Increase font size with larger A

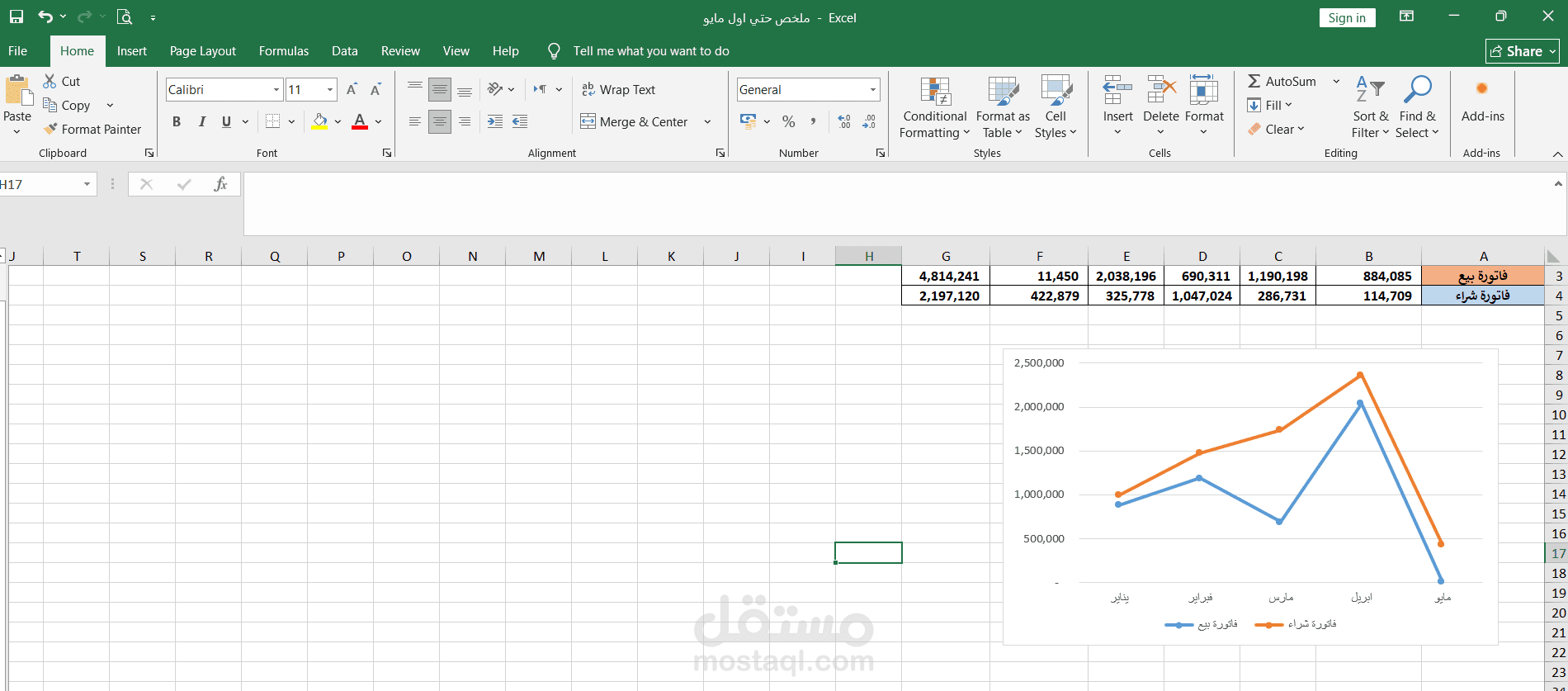point(352,89)
